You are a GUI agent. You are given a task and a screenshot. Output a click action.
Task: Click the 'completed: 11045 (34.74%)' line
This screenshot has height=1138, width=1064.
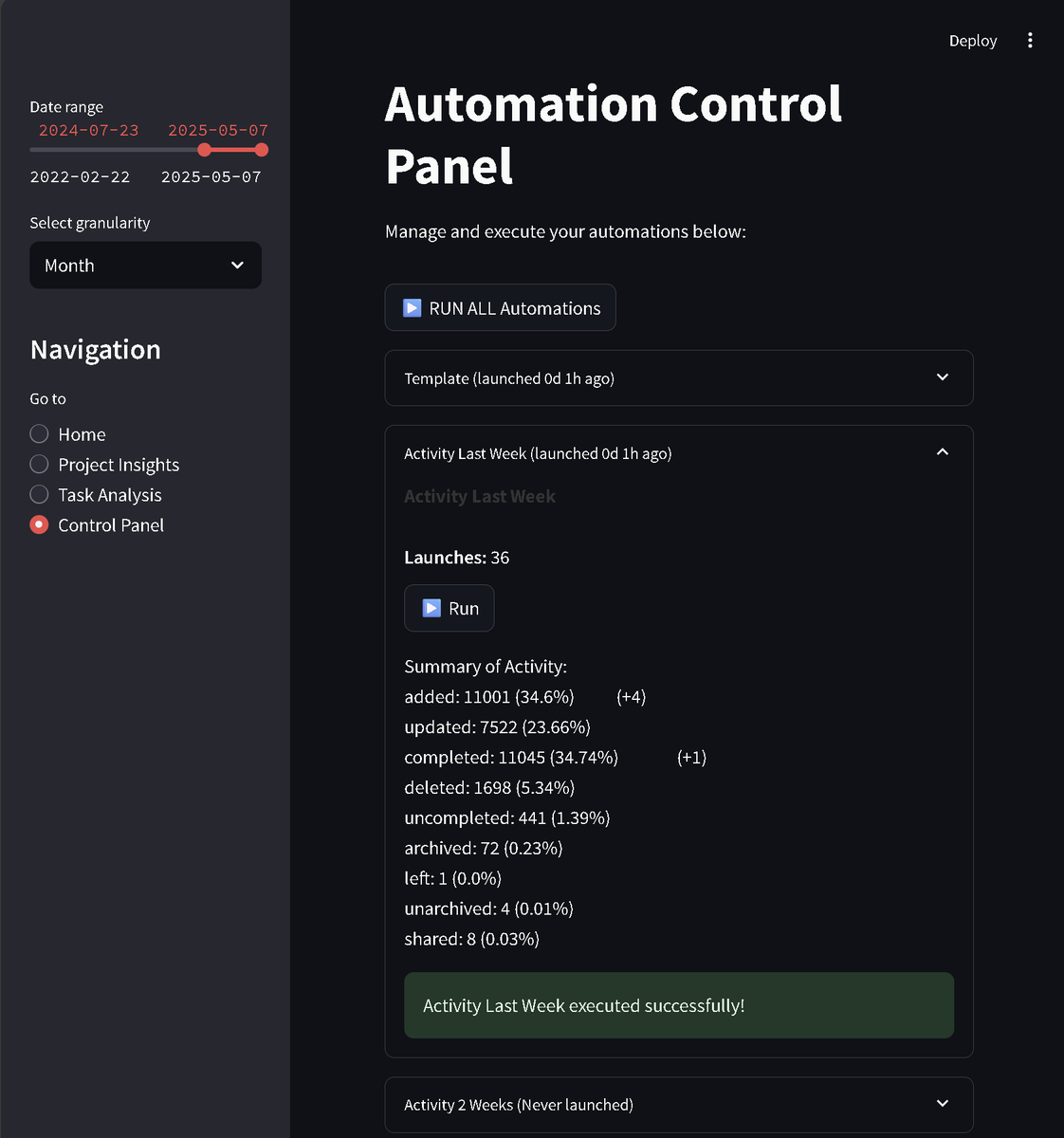click(x=511, y=758)
